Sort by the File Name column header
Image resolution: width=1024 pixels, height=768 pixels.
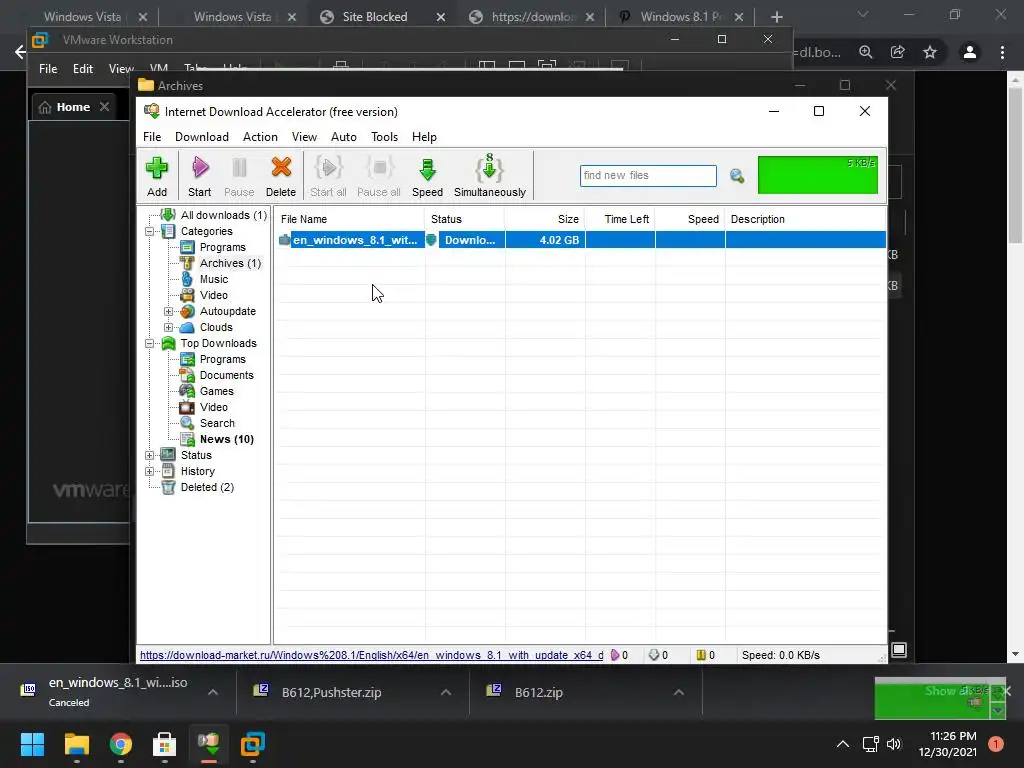350,219
